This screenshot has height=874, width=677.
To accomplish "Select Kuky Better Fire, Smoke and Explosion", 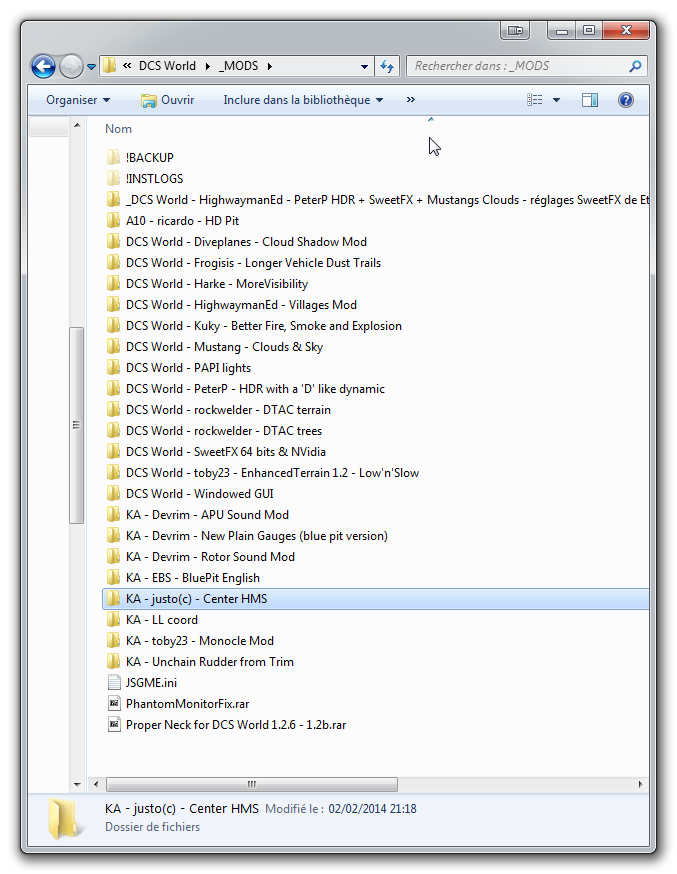I will [x=254, y=326].
